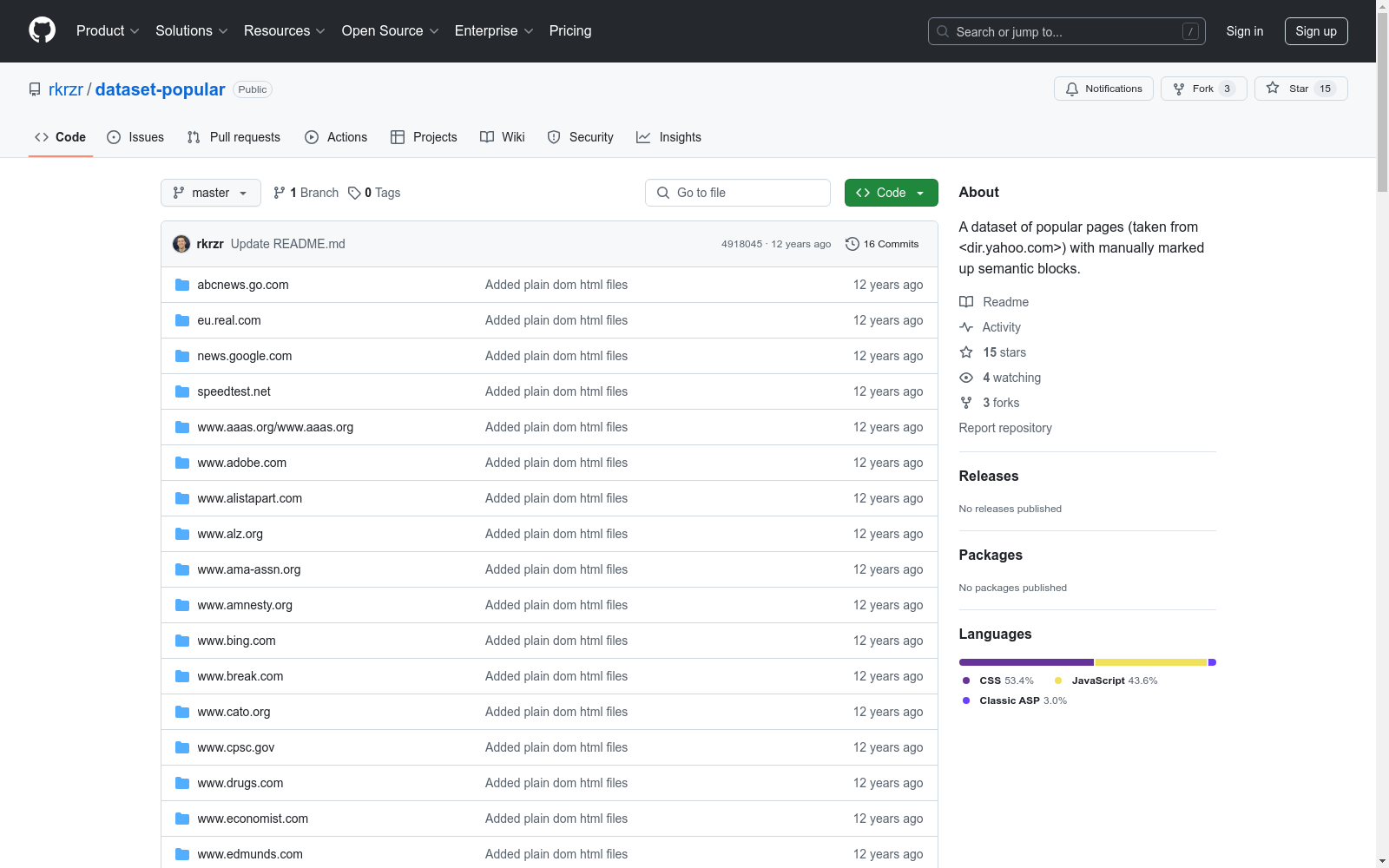The height and width of the screenshot is (868, 1389).
Task: Click the fork icon beside 3 forks
Action: point(966,403)
